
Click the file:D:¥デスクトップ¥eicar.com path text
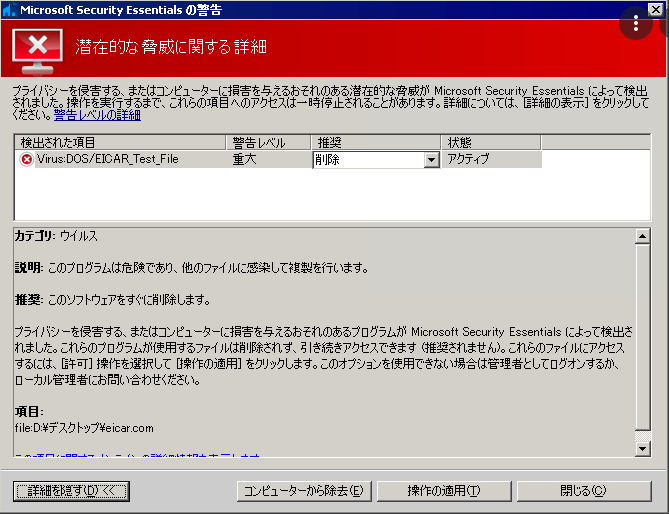tap(84, 428)
